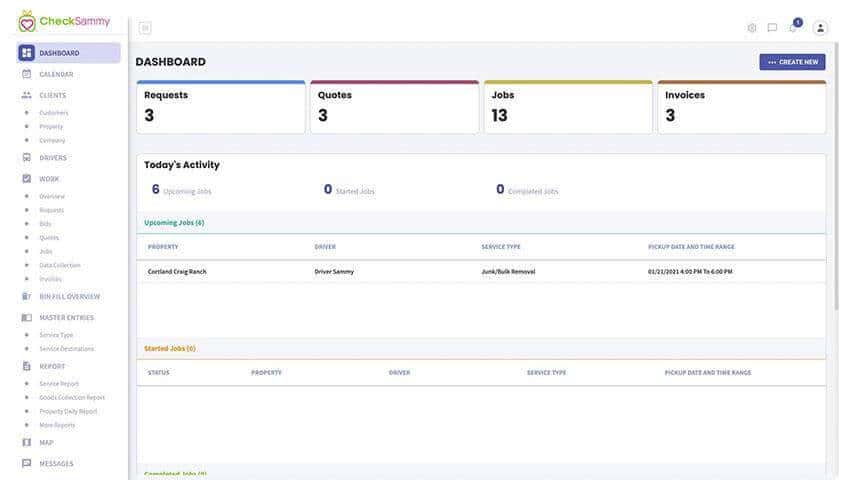Open the Requests summary card
This screenshot has width=850, height=480.
click(x=221, y=107)
